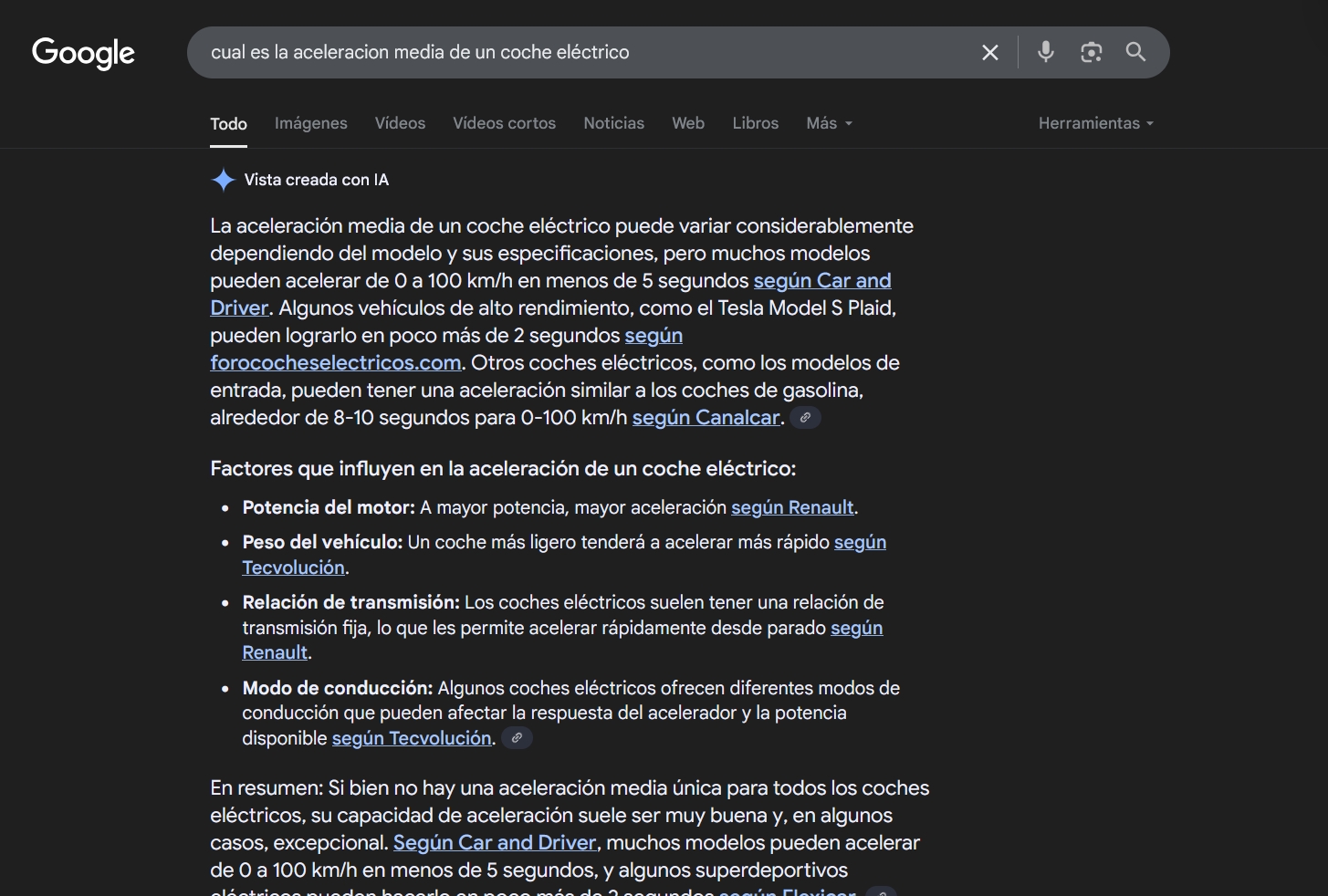Open source link chip after Canalcar paragraph

805,418
